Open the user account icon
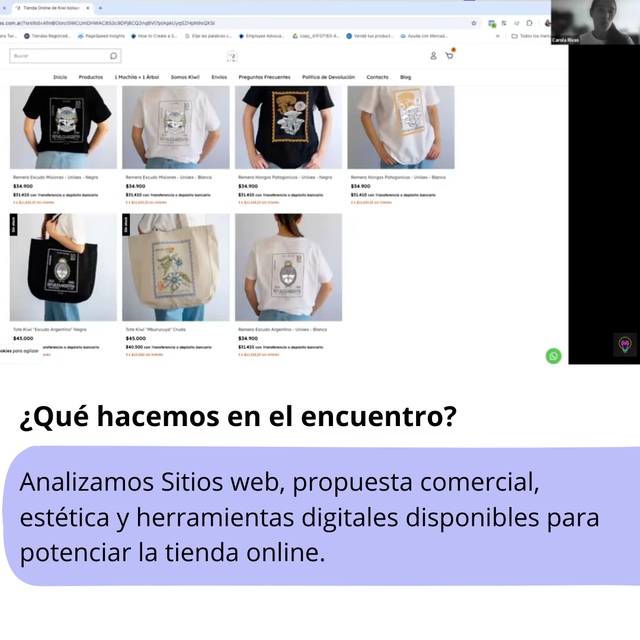640x640 pixels. coord(433,56)
